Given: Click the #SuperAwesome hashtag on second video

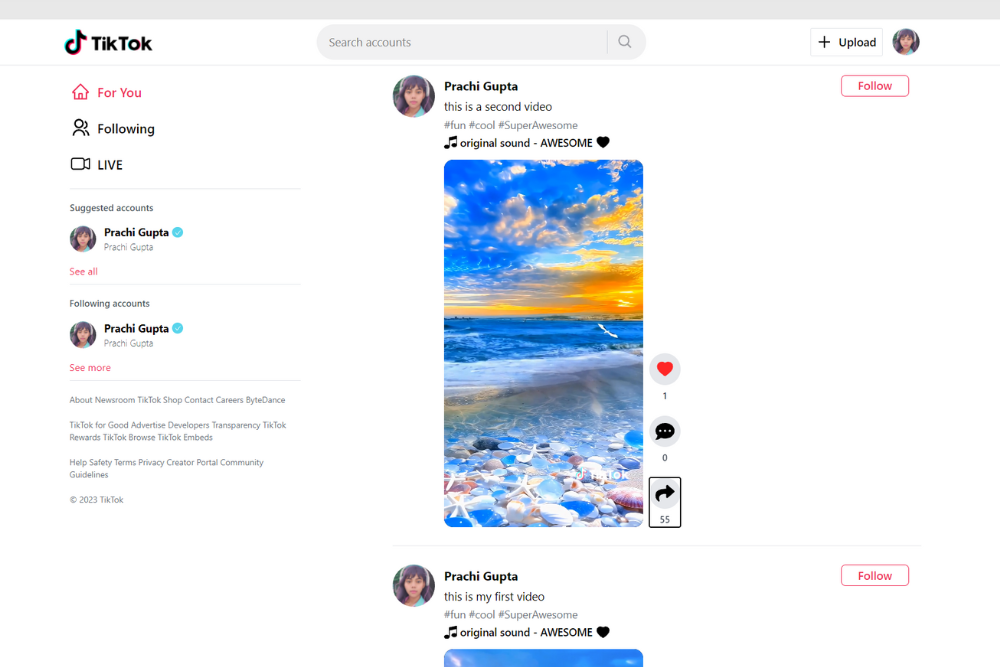Looking at the screenshot, I should click(x=538, y=125).
